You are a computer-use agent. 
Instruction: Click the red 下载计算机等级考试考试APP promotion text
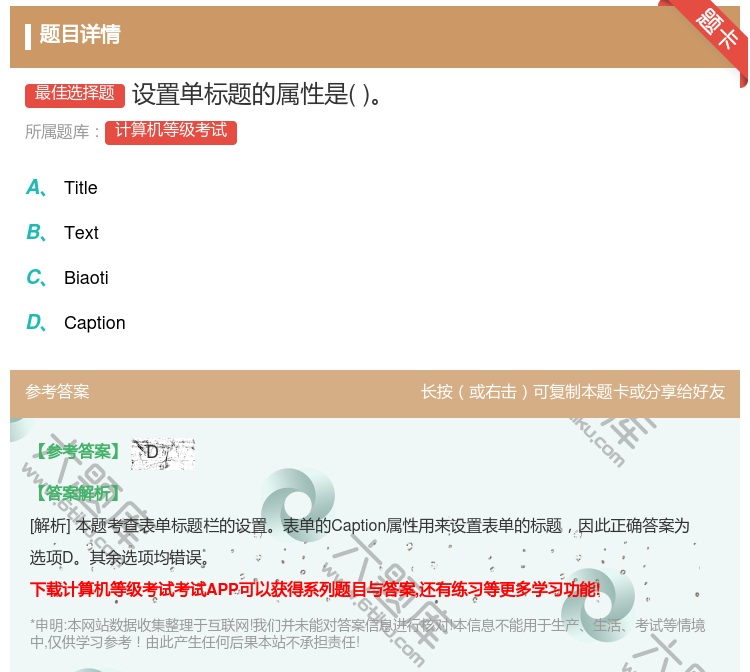click(x=315, y=589)
